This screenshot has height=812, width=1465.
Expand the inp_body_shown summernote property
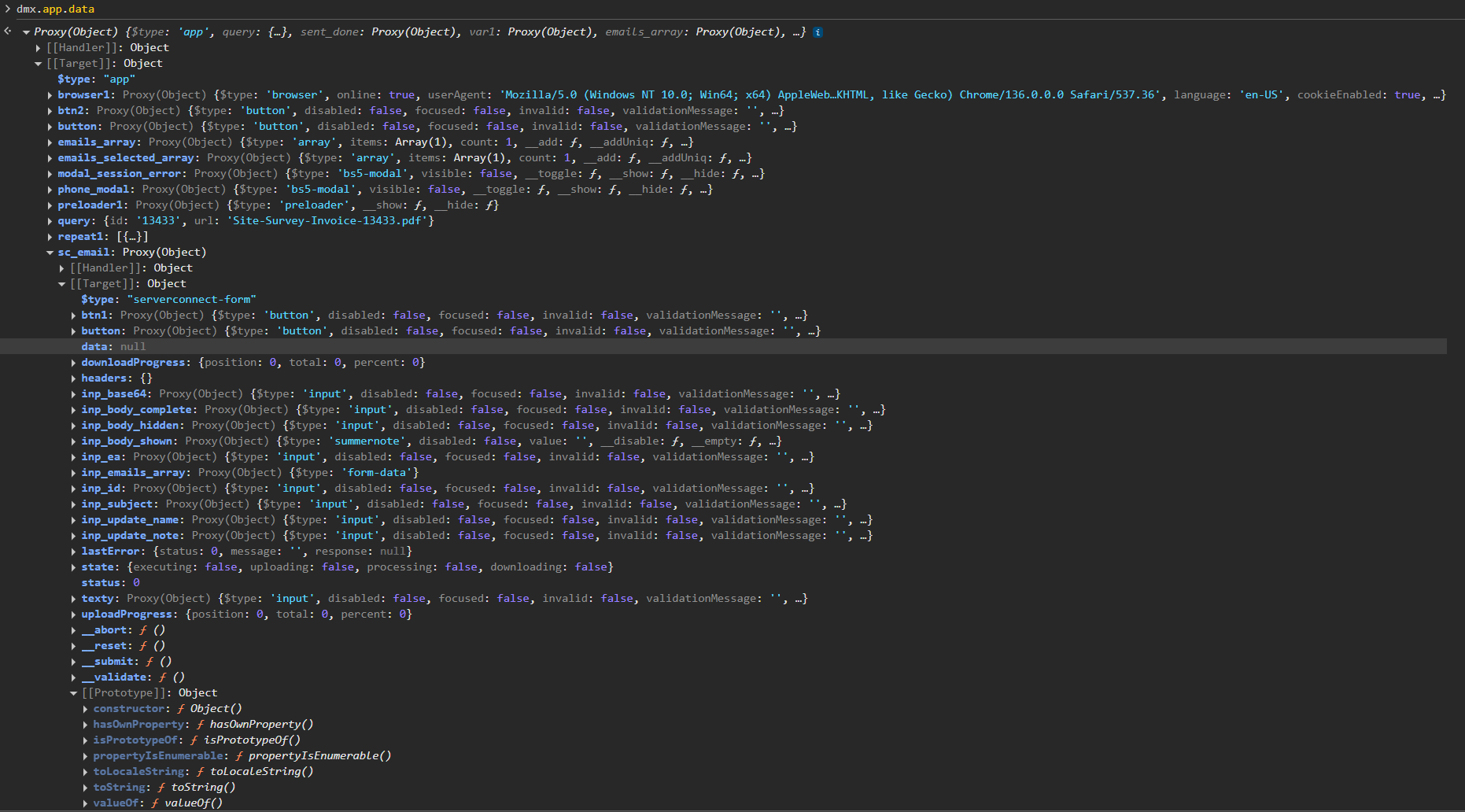[73, 441]
